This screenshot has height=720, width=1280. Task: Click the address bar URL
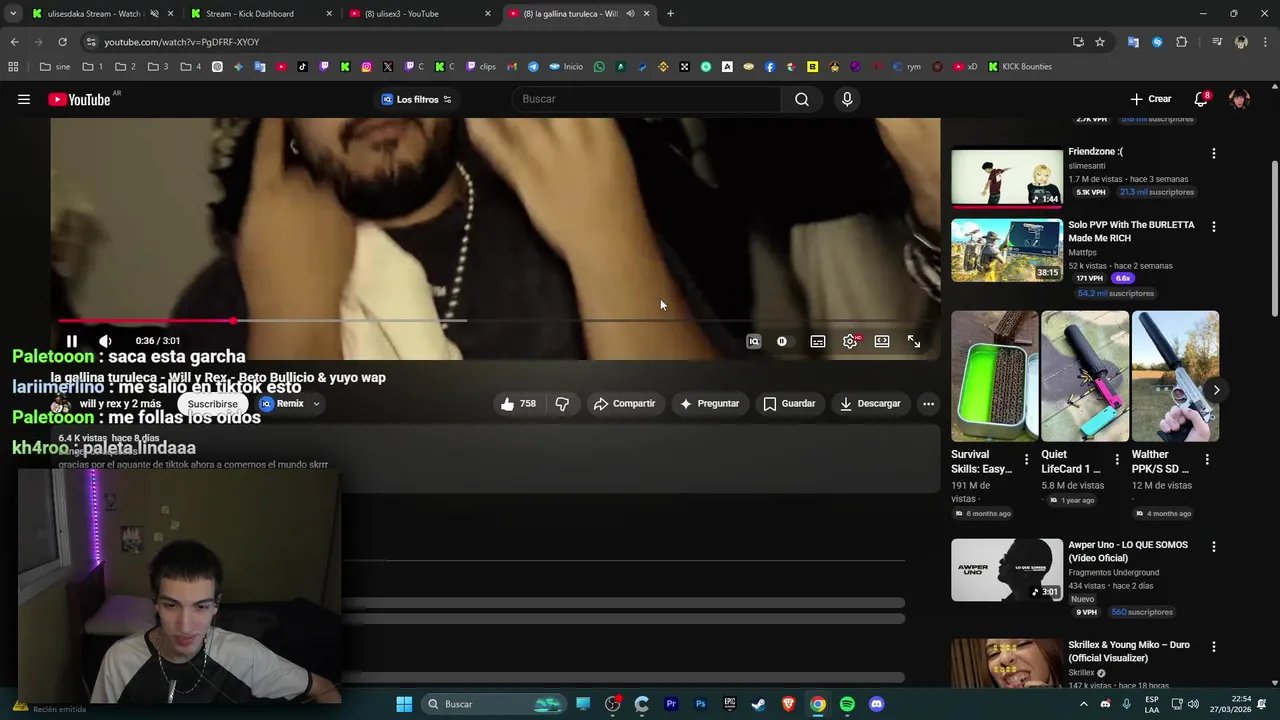(181, 42)
